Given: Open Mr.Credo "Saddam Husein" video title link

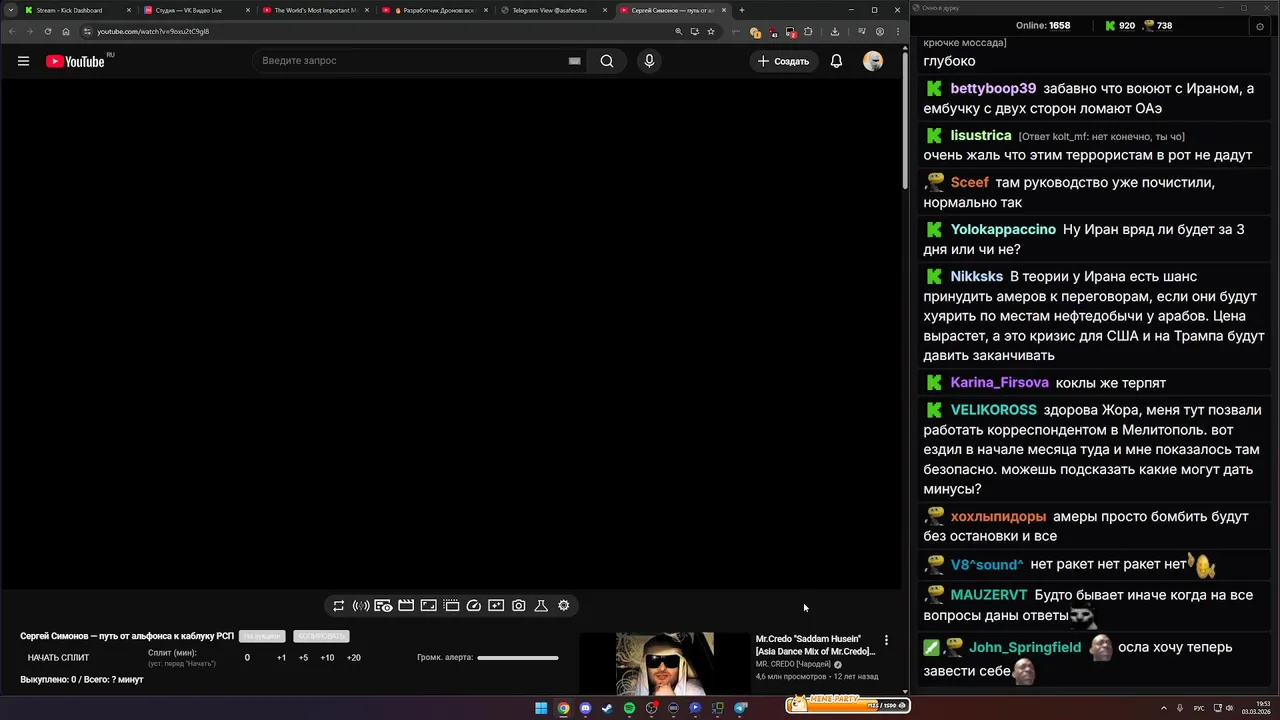Looking at the screenshot, I should (x=815, y=645).
